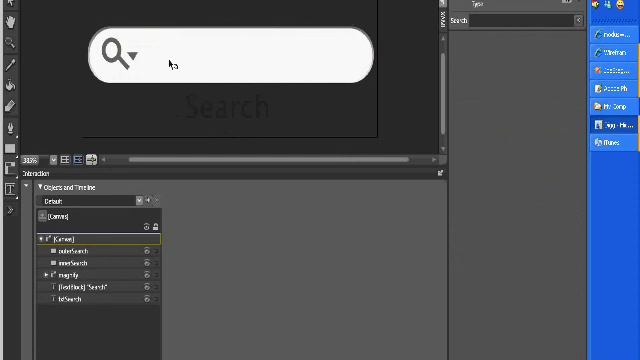Select the faint "Search" text on artboard
This screenshot has width=640, height=360.
tap(227, 107)
